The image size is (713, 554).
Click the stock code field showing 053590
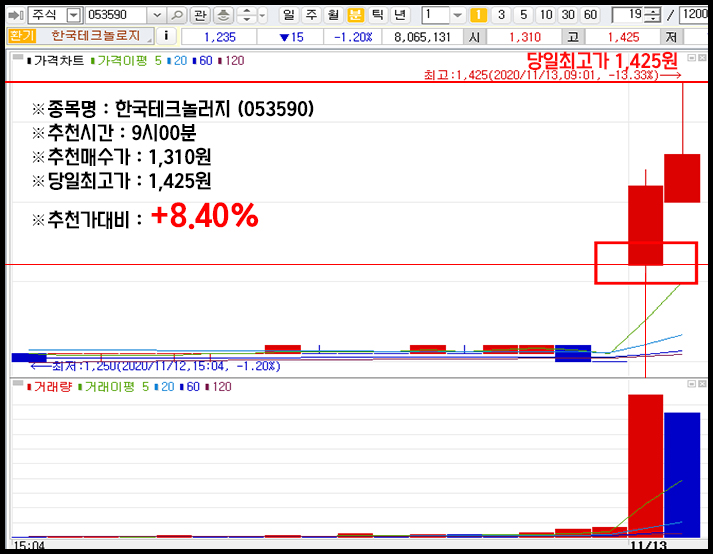tap(116, 15)
